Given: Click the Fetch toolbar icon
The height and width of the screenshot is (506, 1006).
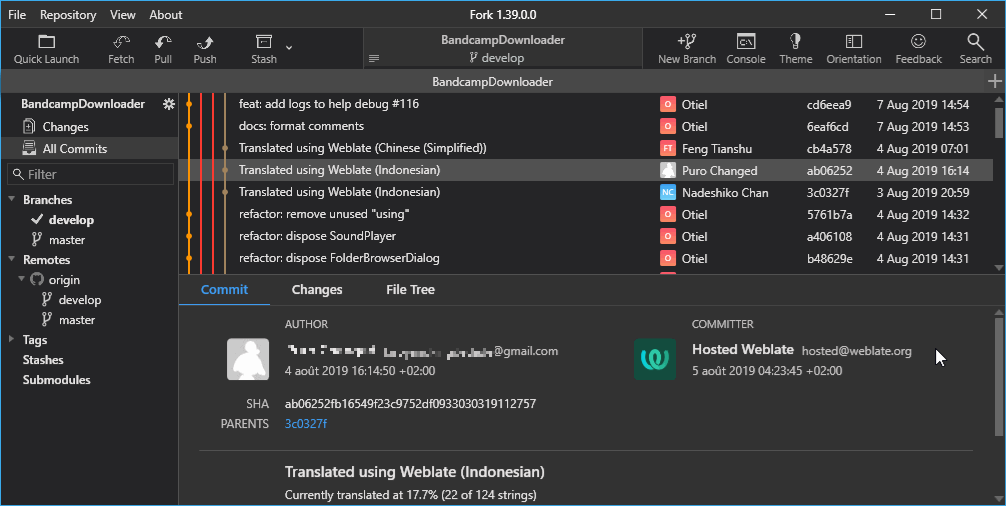Looking at the screenshot, I should point(121,49).
